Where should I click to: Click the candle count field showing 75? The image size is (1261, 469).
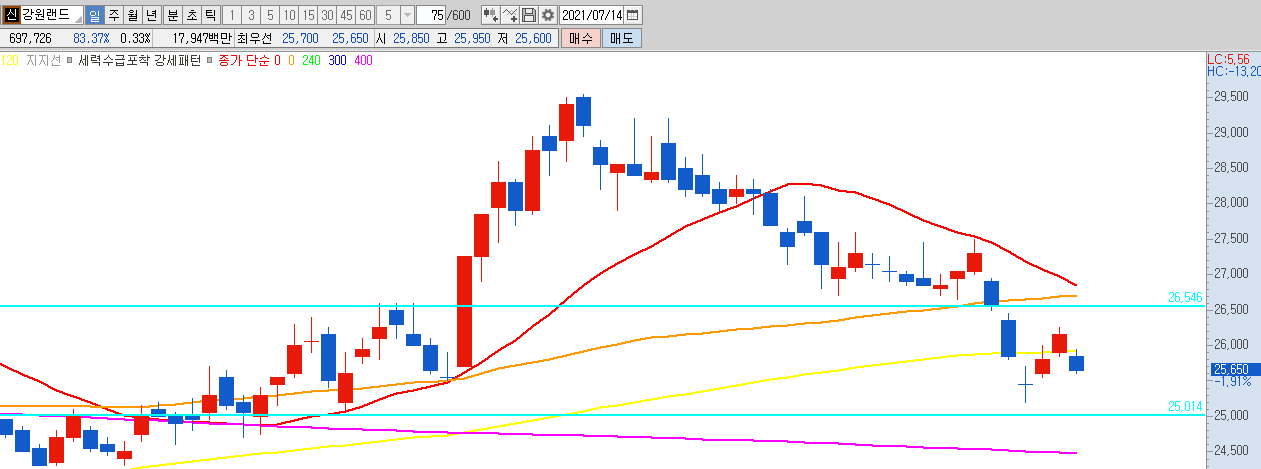[x=431, y=15]
